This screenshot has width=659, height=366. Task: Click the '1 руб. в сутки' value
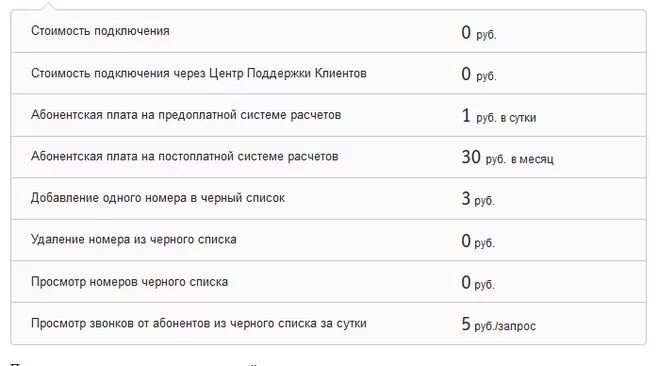click(x=499, y=116)
